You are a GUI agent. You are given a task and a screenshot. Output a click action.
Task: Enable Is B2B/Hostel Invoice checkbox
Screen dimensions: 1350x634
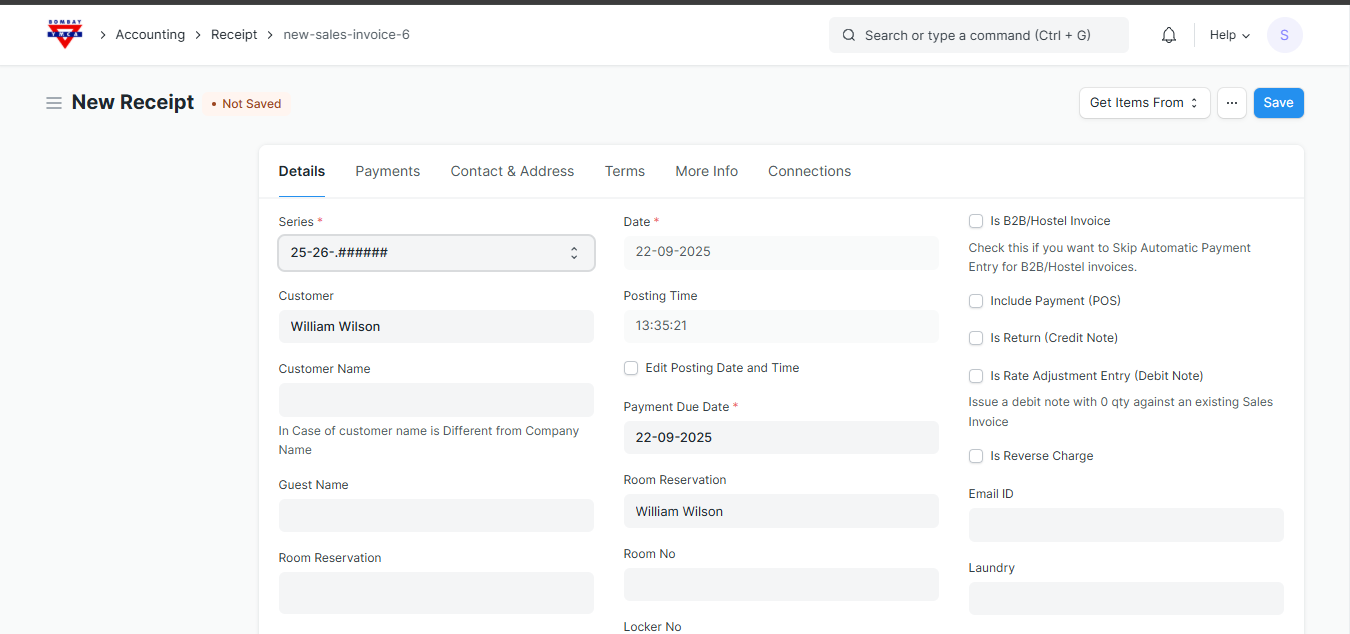click(976, 221)
